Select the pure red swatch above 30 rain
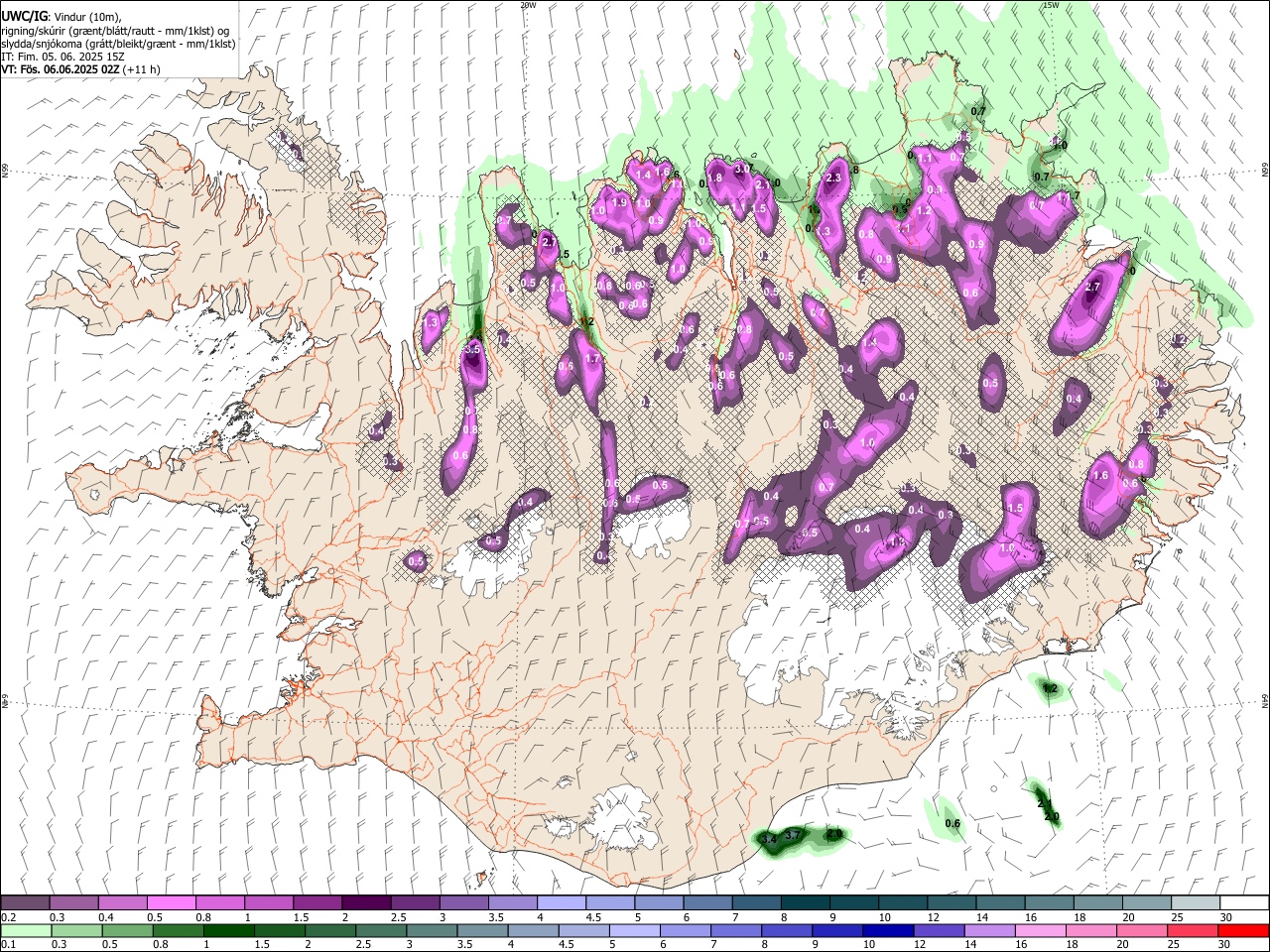The height and width of the screenshot is (952, 1270). 1242,930
